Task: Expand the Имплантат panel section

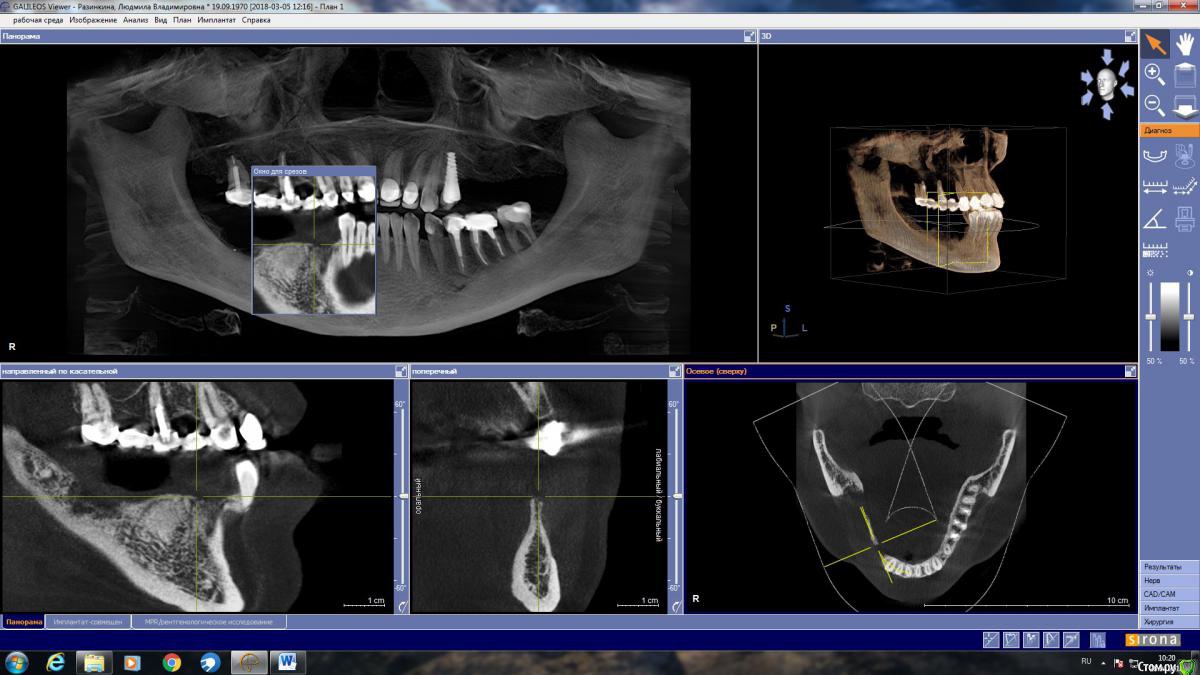Action: (x=1169, y=608)
